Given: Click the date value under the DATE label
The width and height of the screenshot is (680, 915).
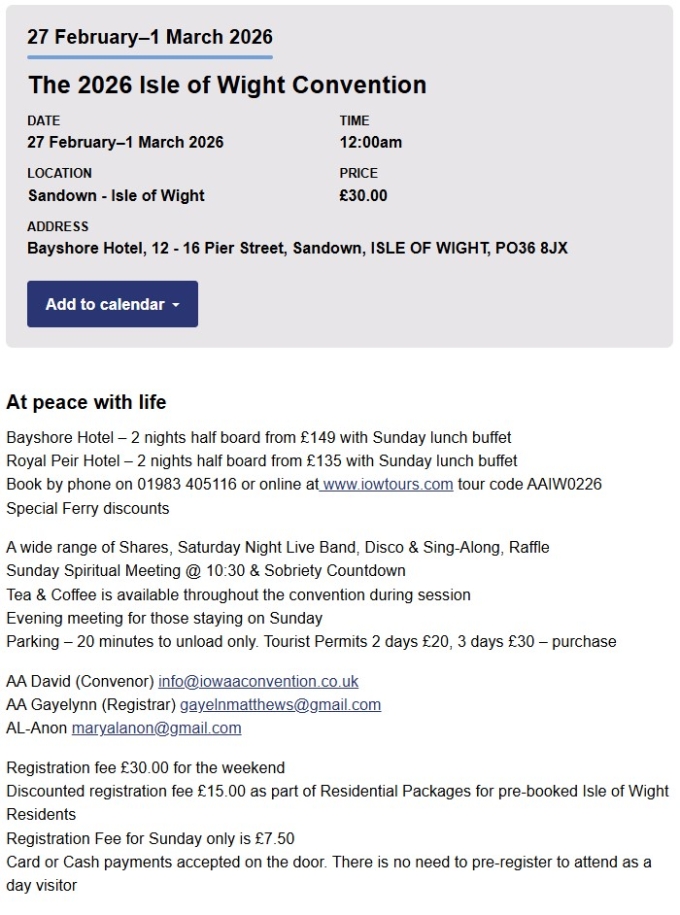Looking at the screenshot, I should 125,142.
